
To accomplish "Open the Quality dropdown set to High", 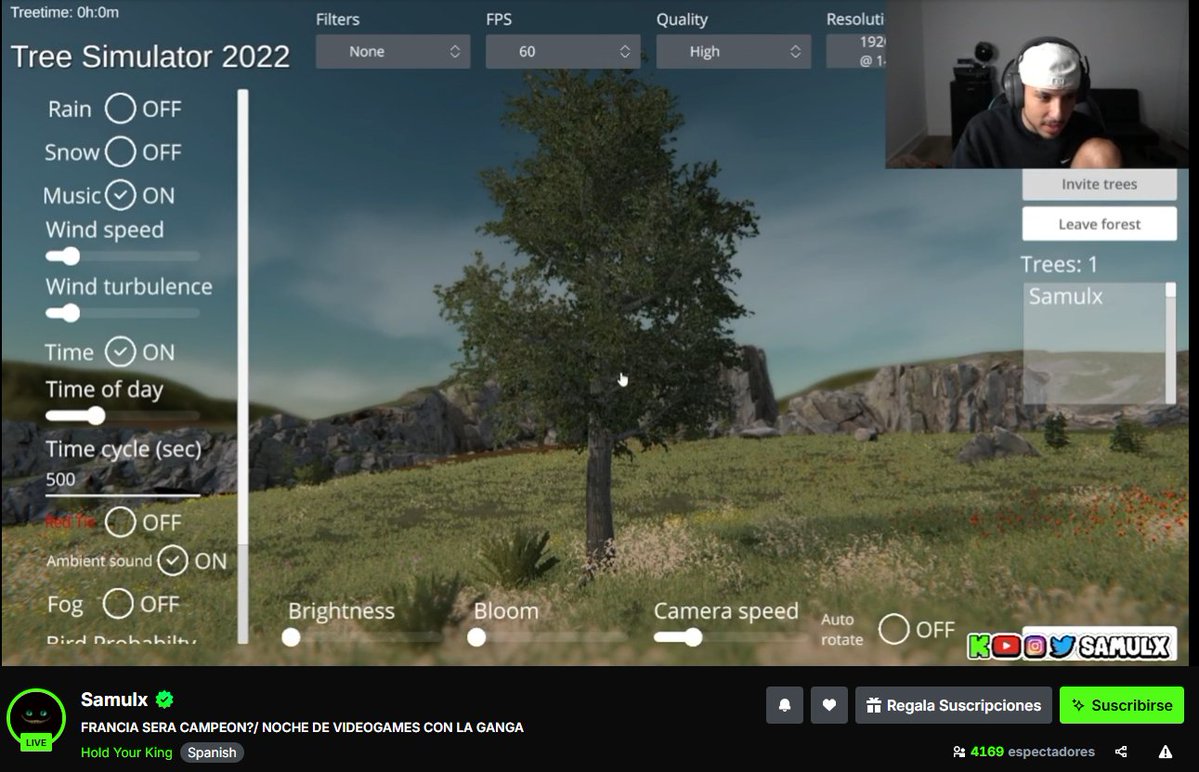I will click(x=733, y=51).
